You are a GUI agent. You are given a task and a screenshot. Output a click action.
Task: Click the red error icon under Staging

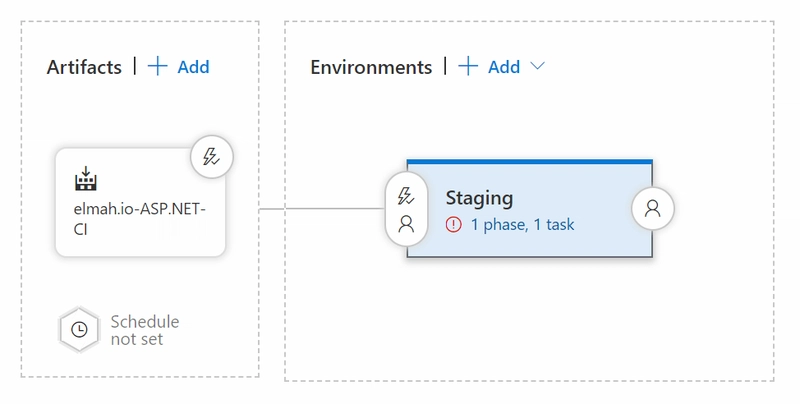coord(453,224)
